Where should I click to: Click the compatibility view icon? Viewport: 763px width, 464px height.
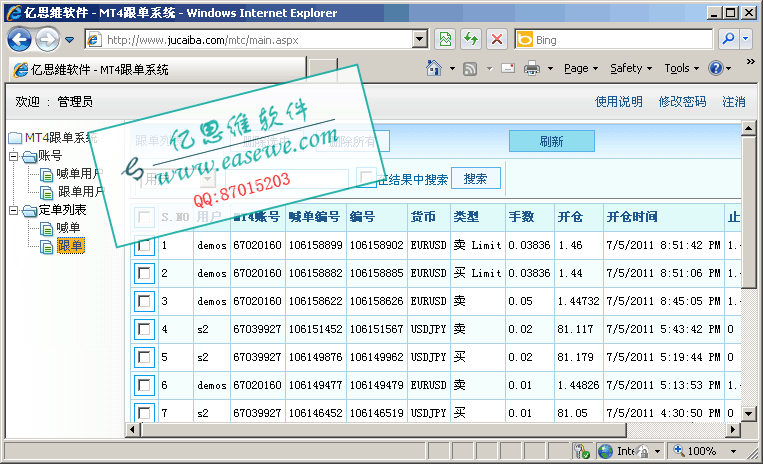[x=445, y=39]
